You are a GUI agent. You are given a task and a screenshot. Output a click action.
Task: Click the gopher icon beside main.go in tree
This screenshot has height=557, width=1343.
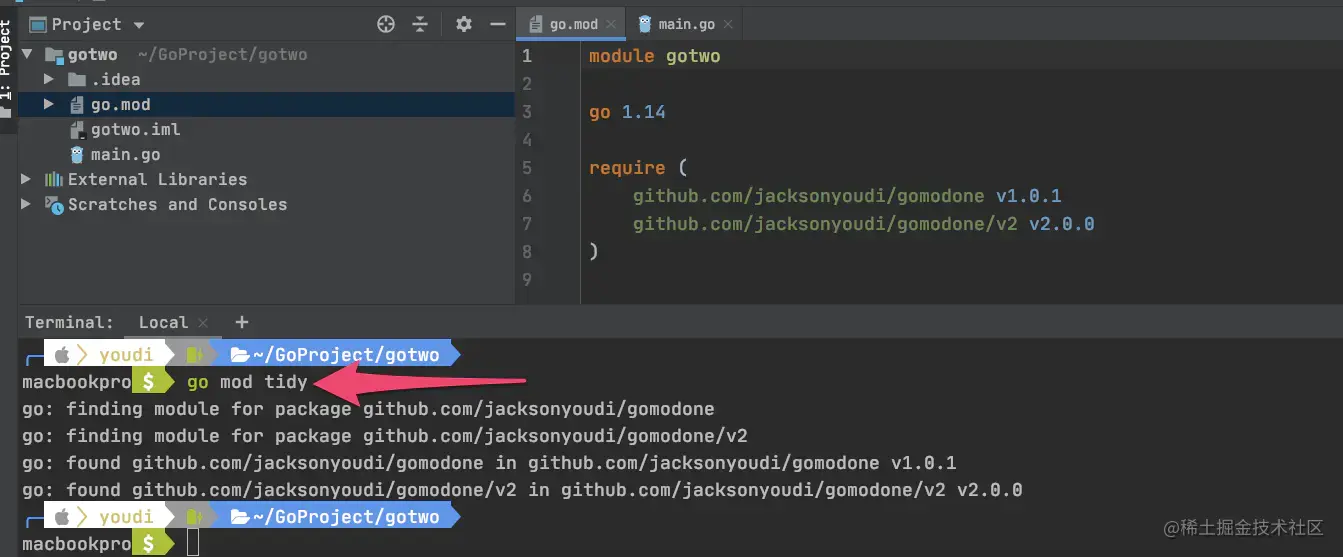pyautogui.click(x=76, y=154)
